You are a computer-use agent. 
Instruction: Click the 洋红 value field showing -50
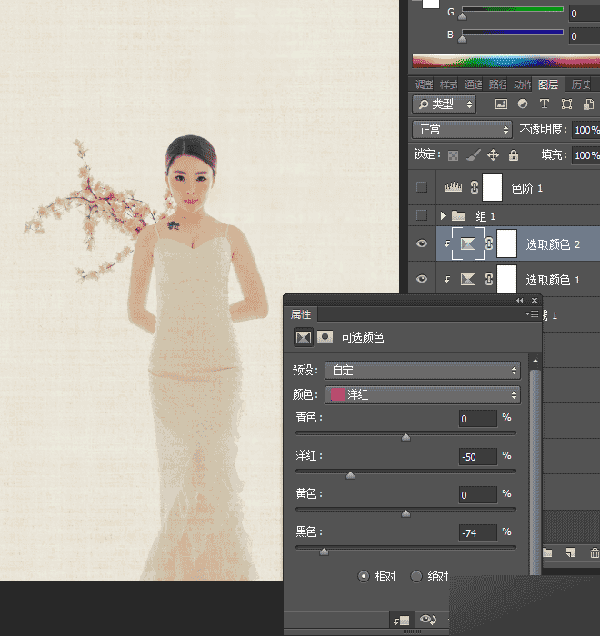tap(478, 457)
